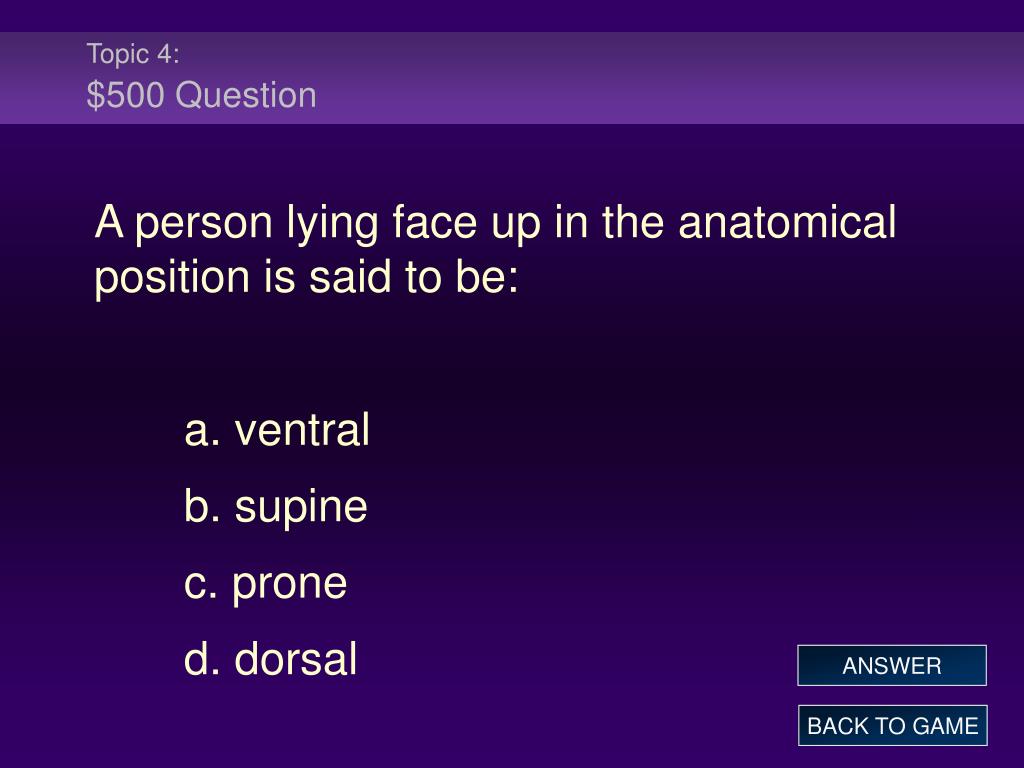Screen dimensions: 1024x768
Task: Click the ANSWER button
Action: point(891,665)
